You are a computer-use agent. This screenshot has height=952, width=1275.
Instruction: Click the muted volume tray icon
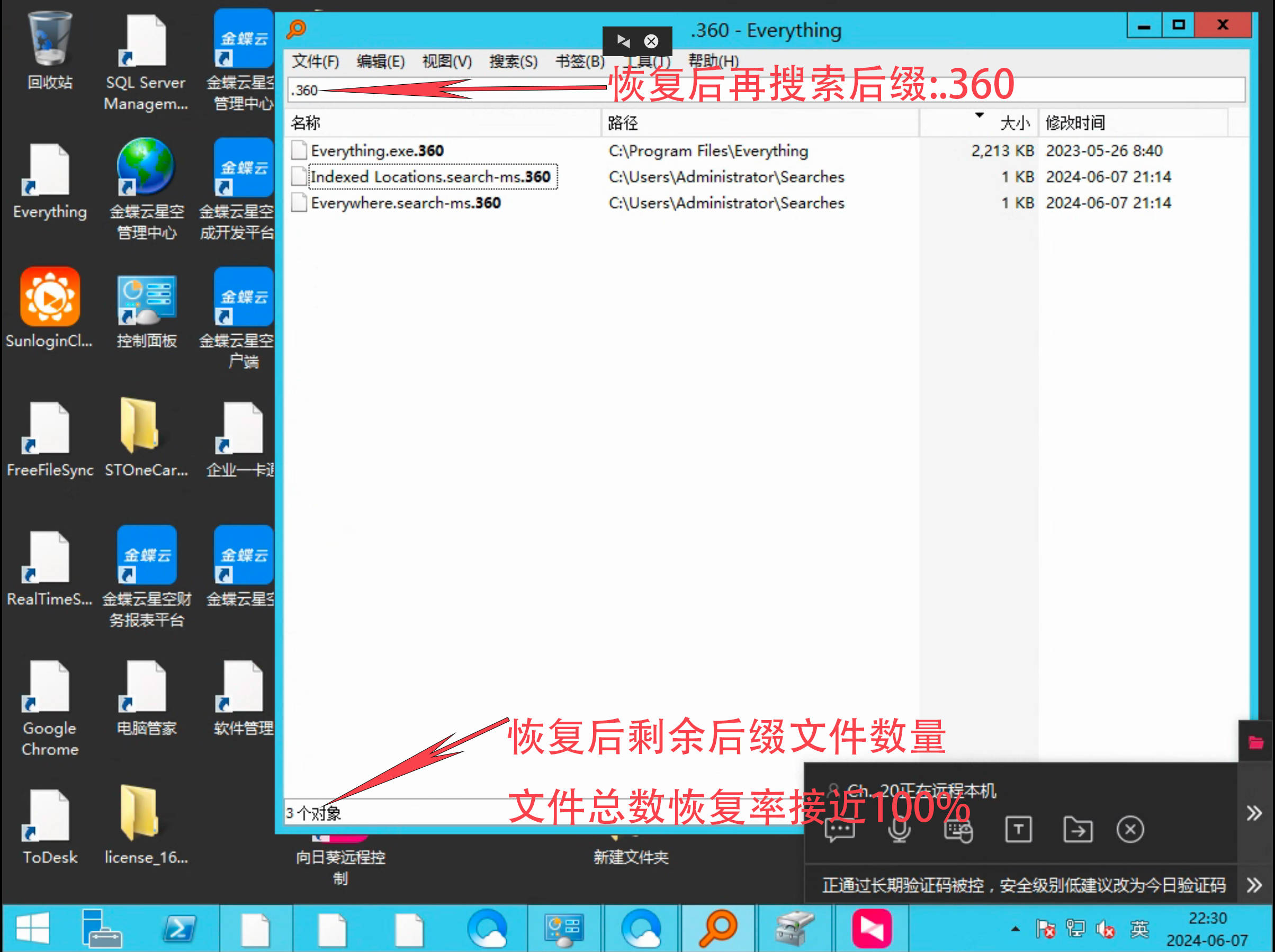[x=1105, y=929]
